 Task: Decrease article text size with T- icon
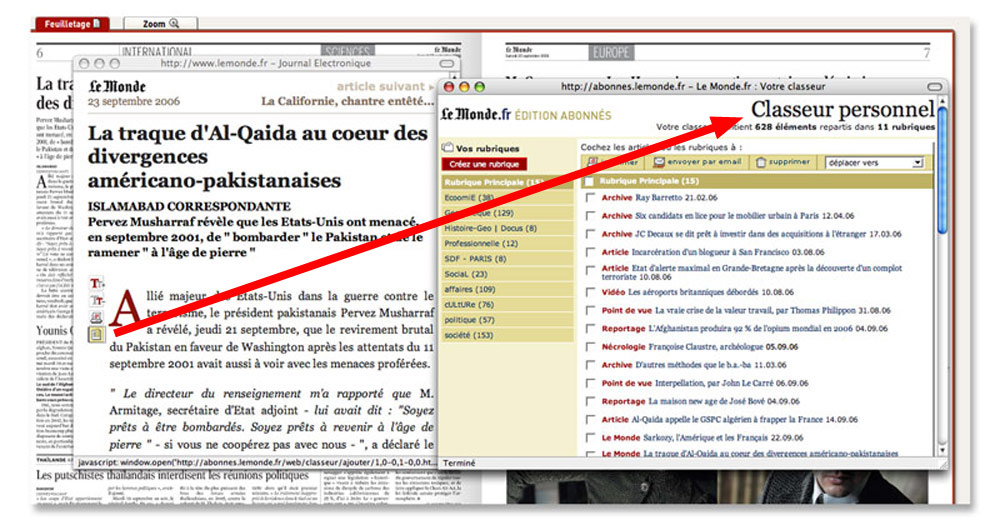click(x=96, y=300)
